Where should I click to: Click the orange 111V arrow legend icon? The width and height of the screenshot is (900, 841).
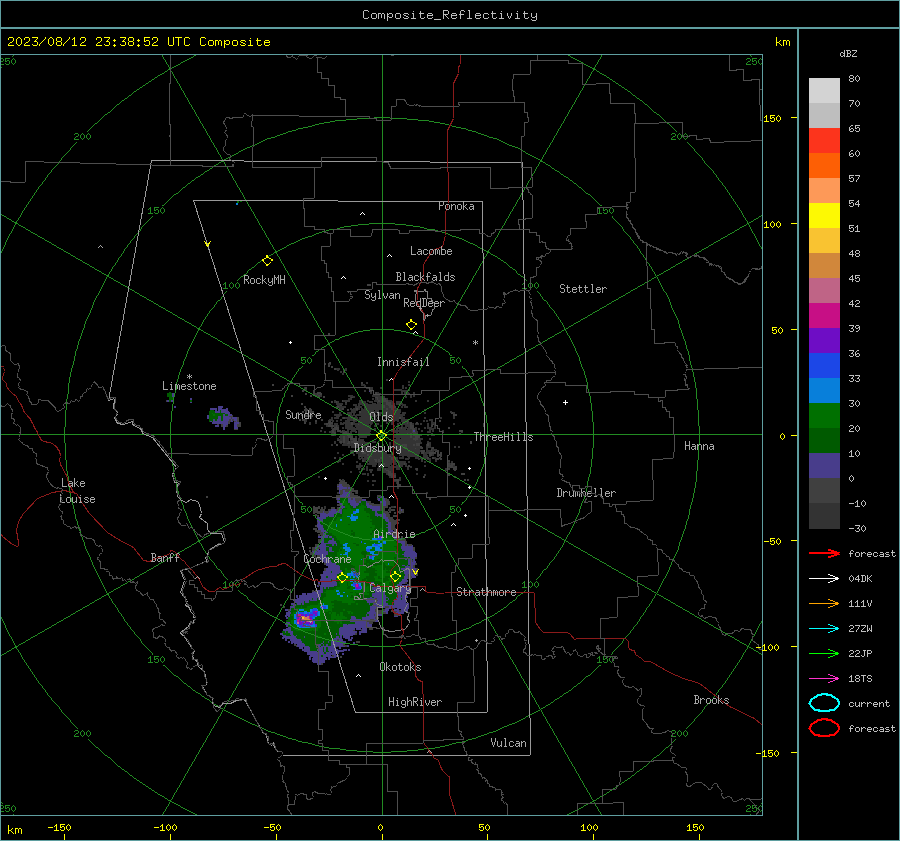point(824,603)
